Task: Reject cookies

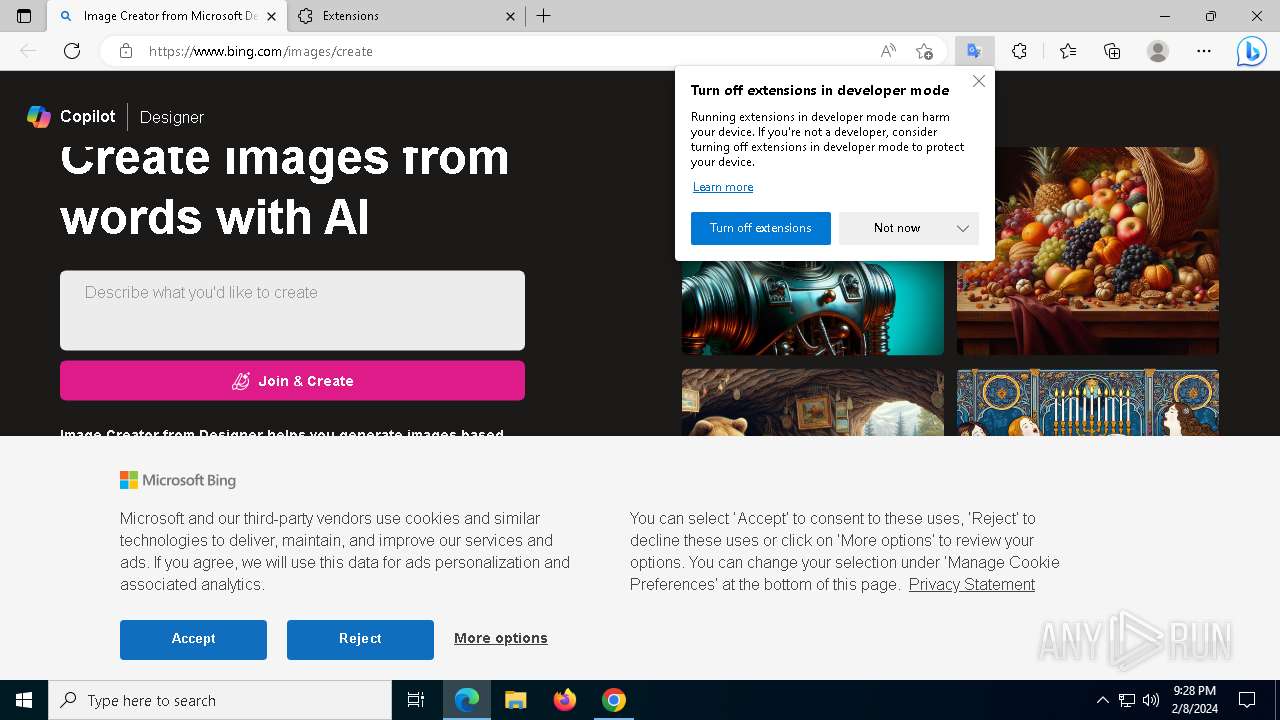Action: (360, 639)
